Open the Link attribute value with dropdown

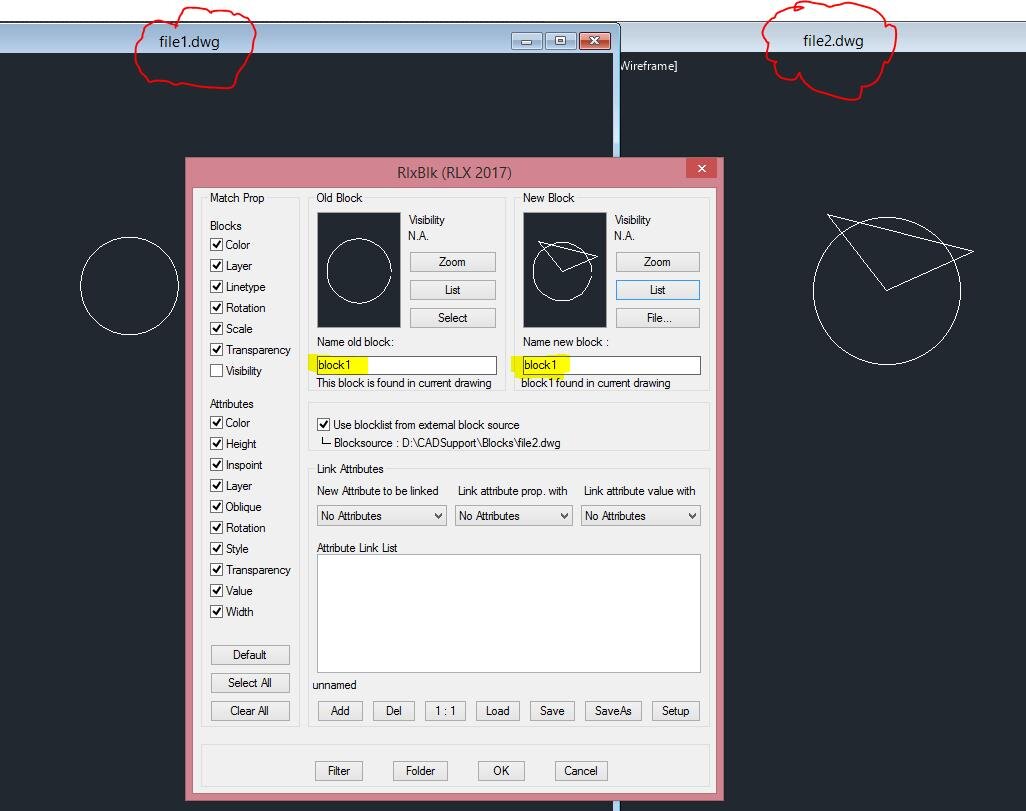coord(641,516)
